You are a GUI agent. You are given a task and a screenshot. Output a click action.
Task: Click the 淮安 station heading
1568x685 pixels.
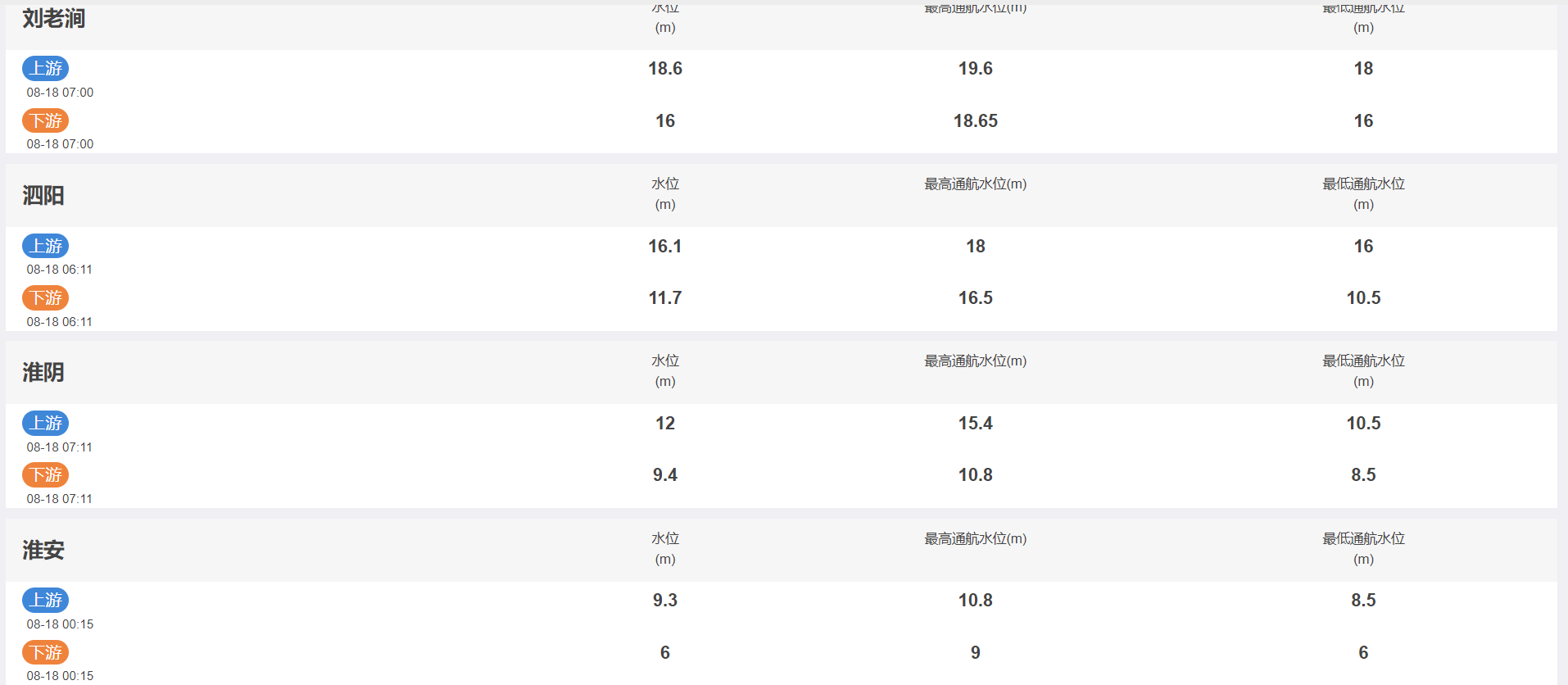point(43,551)
